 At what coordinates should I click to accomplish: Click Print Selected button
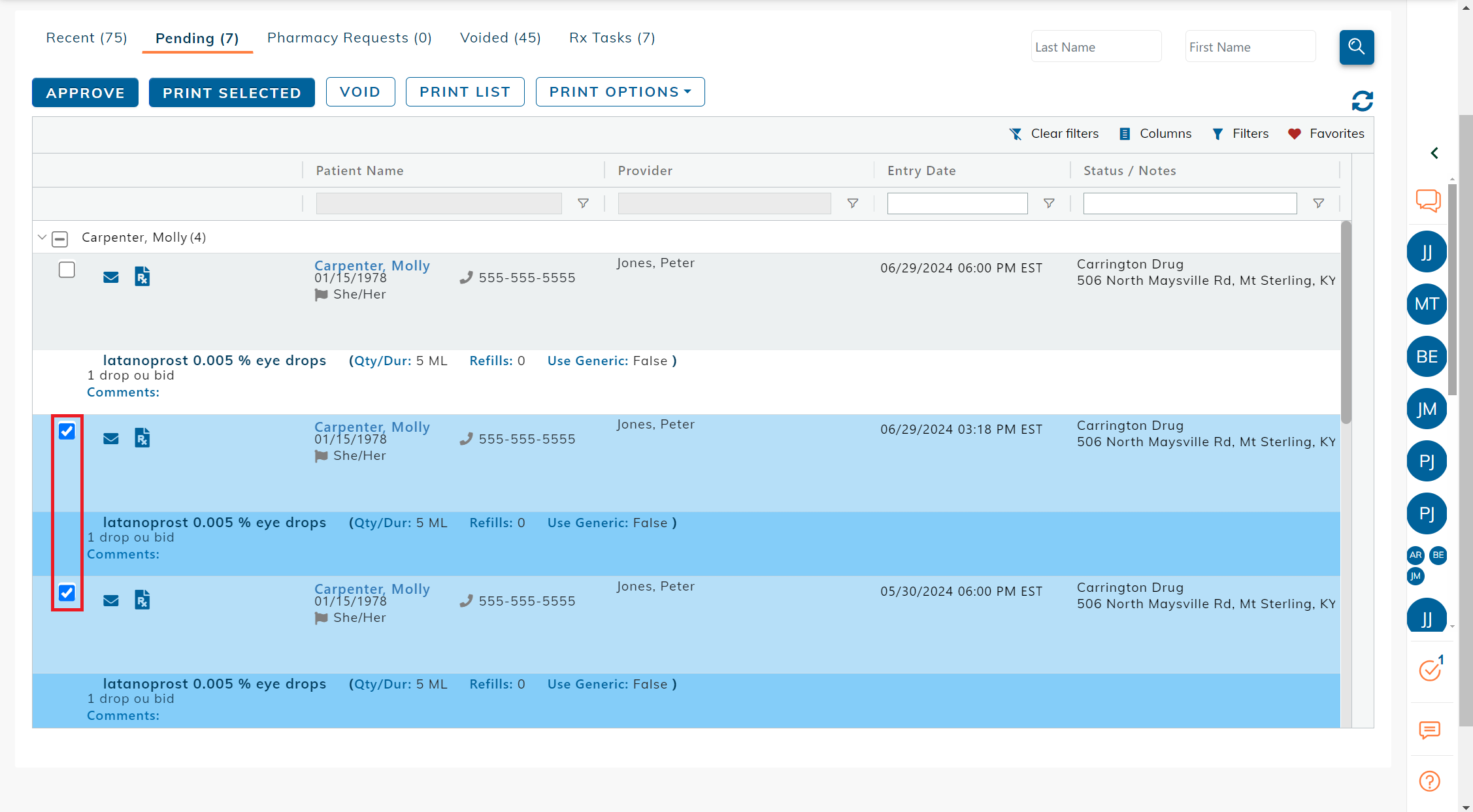click(231, 92)
